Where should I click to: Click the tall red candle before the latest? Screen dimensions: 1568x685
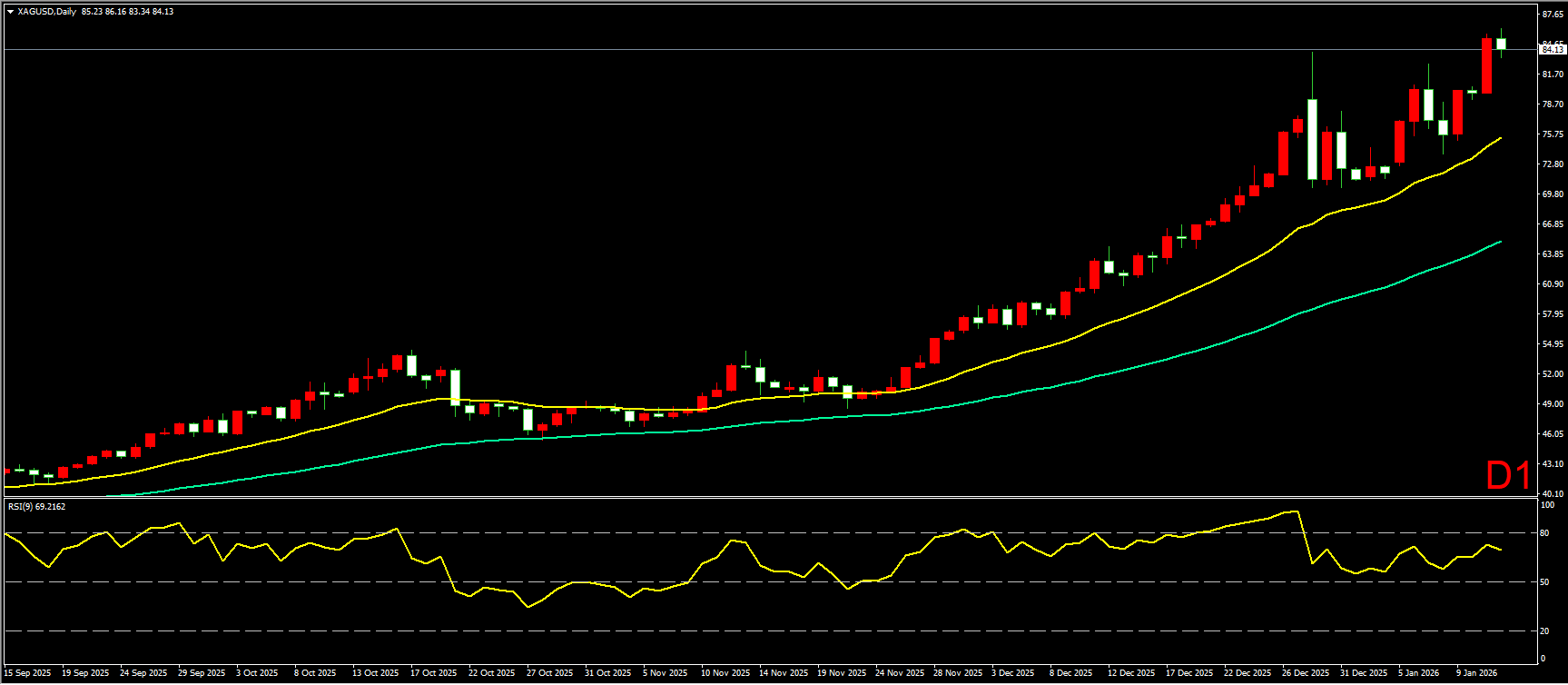pyautogui.click(x=1486, y=65)
